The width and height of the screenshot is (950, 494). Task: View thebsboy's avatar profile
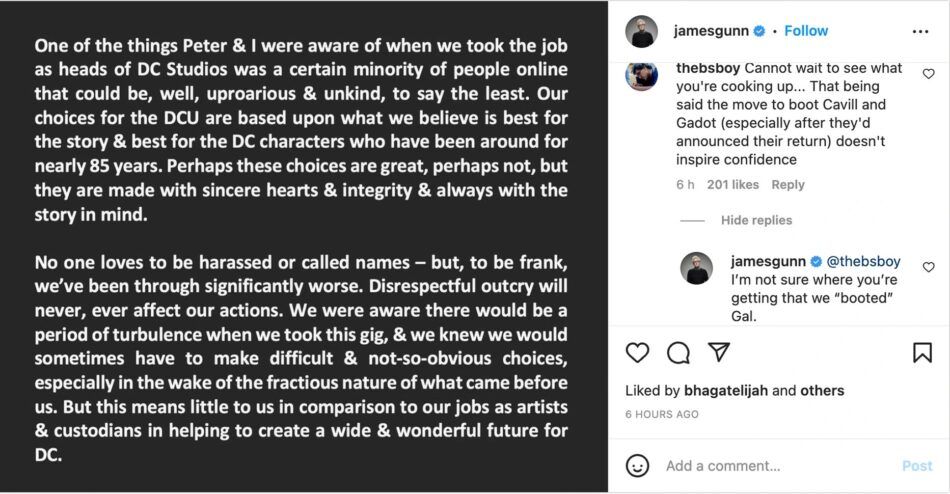(x=641, y=77)
